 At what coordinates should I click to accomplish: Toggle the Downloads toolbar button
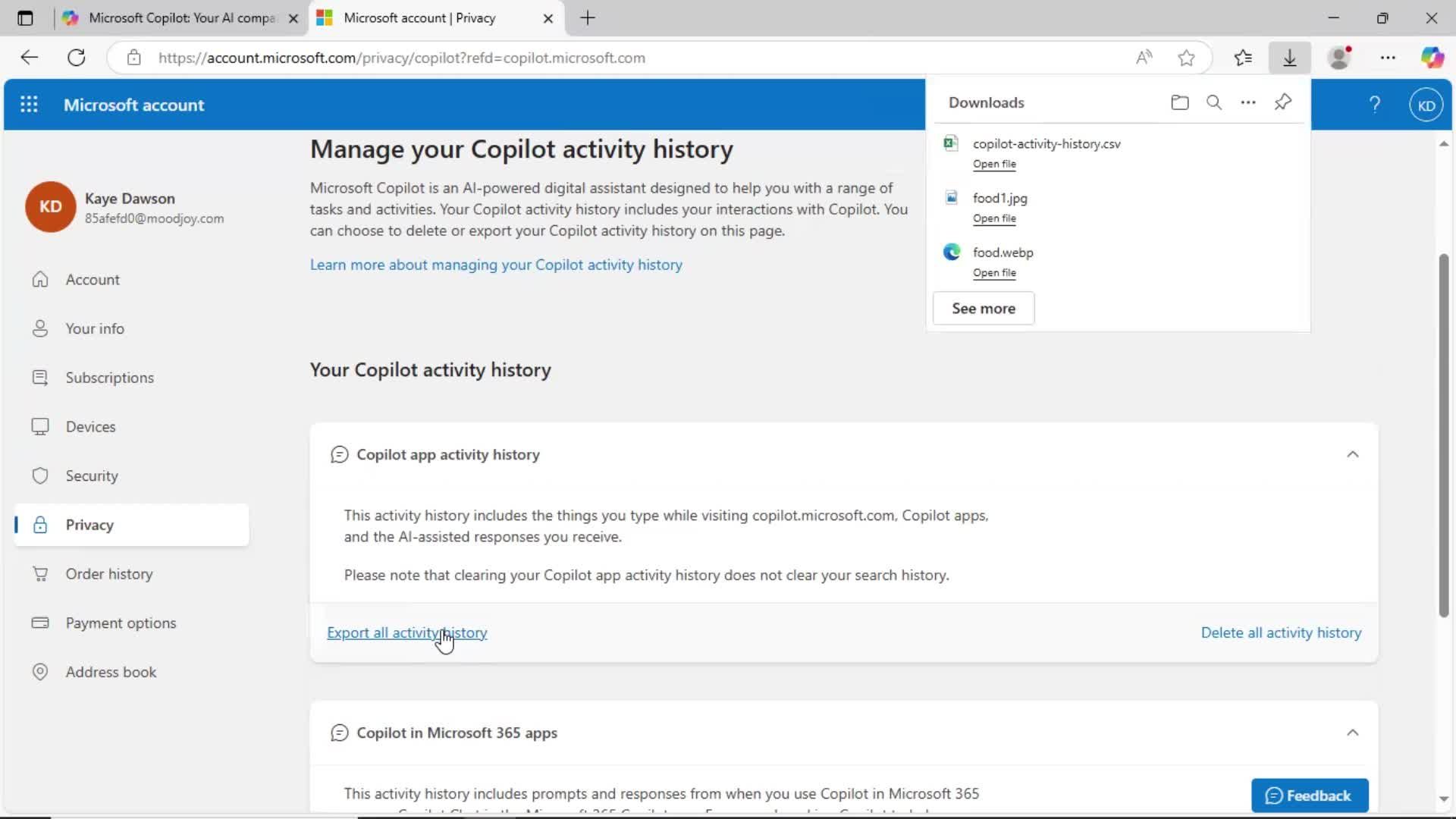coord(1290,58)
